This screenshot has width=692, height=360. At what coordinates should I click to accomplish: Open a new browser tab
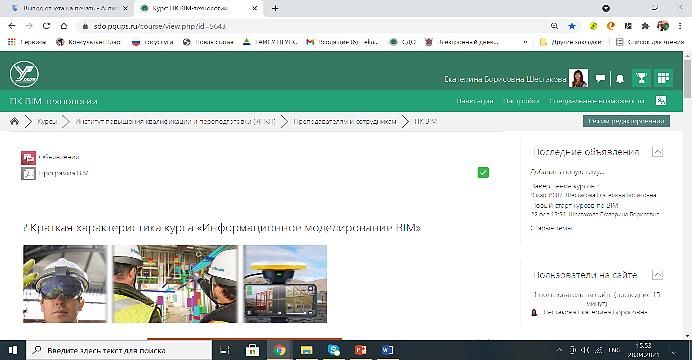pyautogui.click(x=275, y=8)
